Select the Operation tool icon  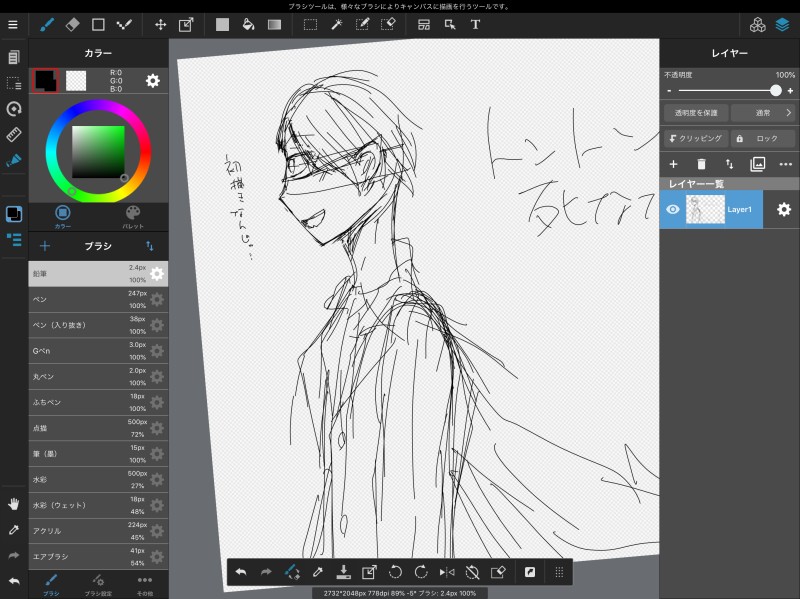[x=450, y=24]
